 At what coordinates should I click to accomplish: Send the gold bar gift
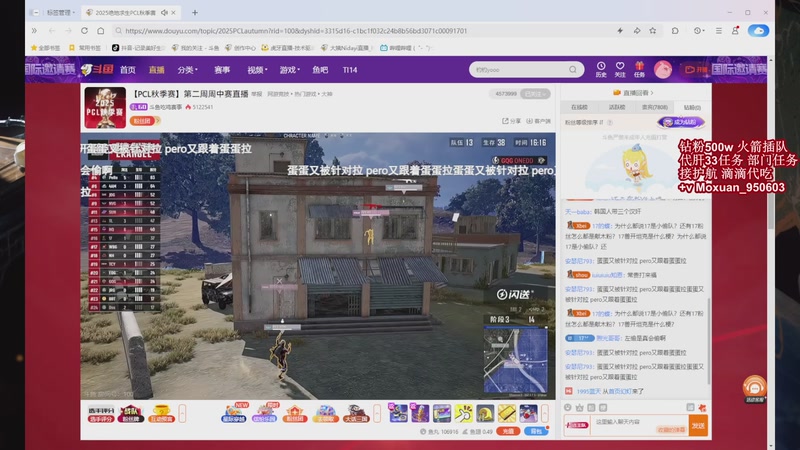pyautogui.click(x=507, y=413)
